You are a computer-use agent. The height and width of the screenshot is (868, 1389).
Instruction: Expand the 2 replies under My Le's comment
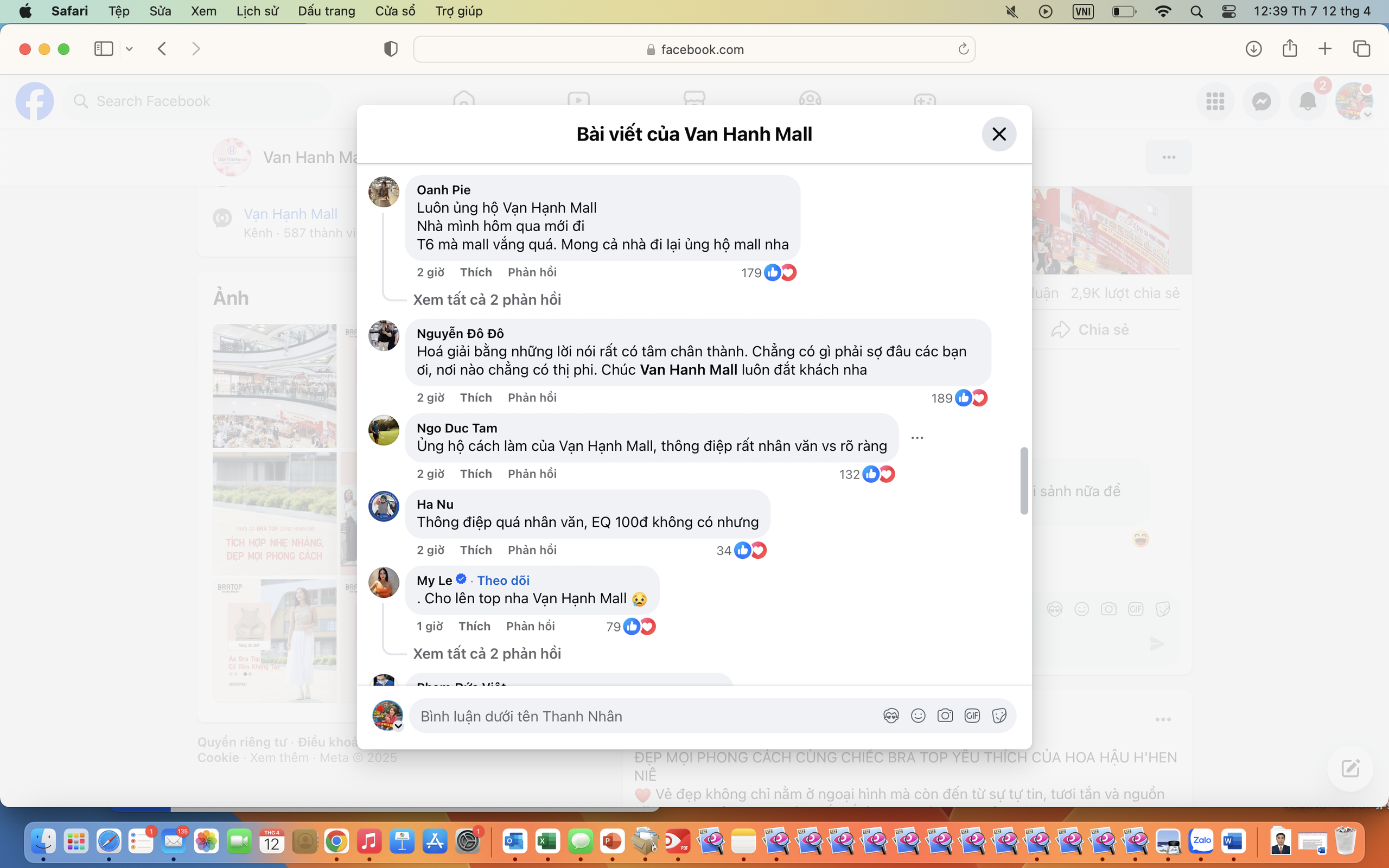[487, 653]
